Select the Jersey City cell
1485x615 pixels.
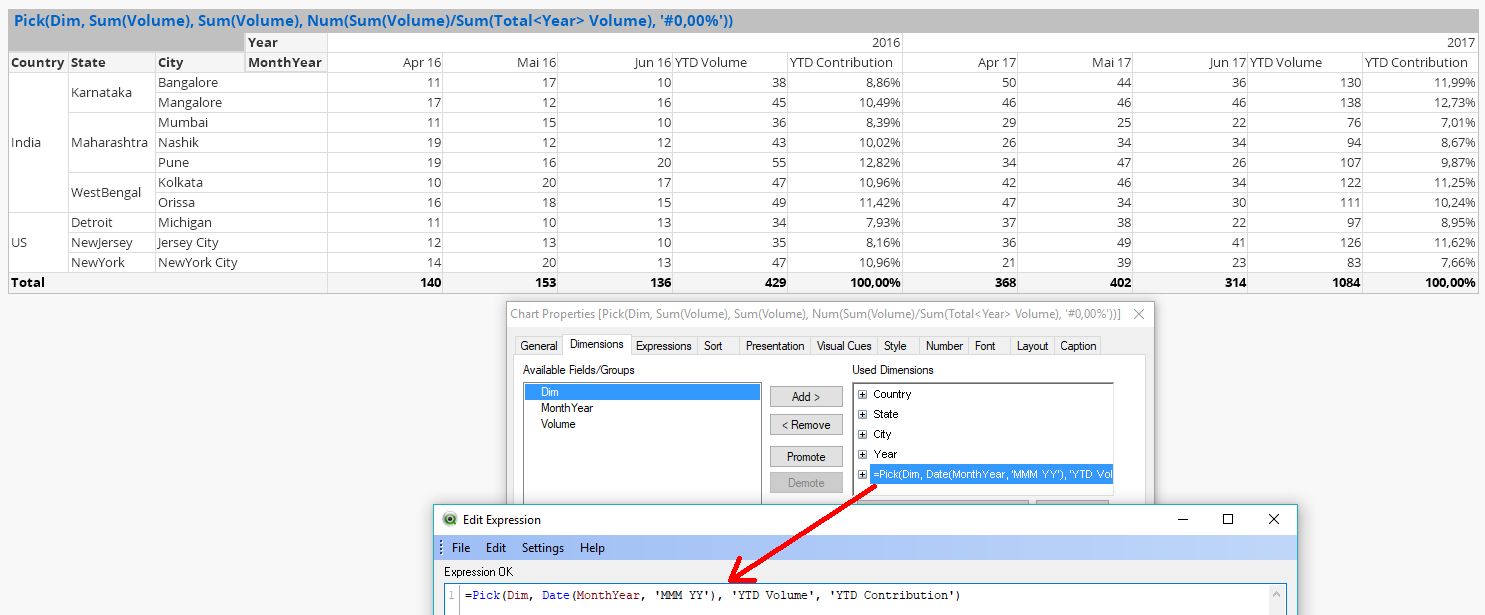click(x=241, y=242)
